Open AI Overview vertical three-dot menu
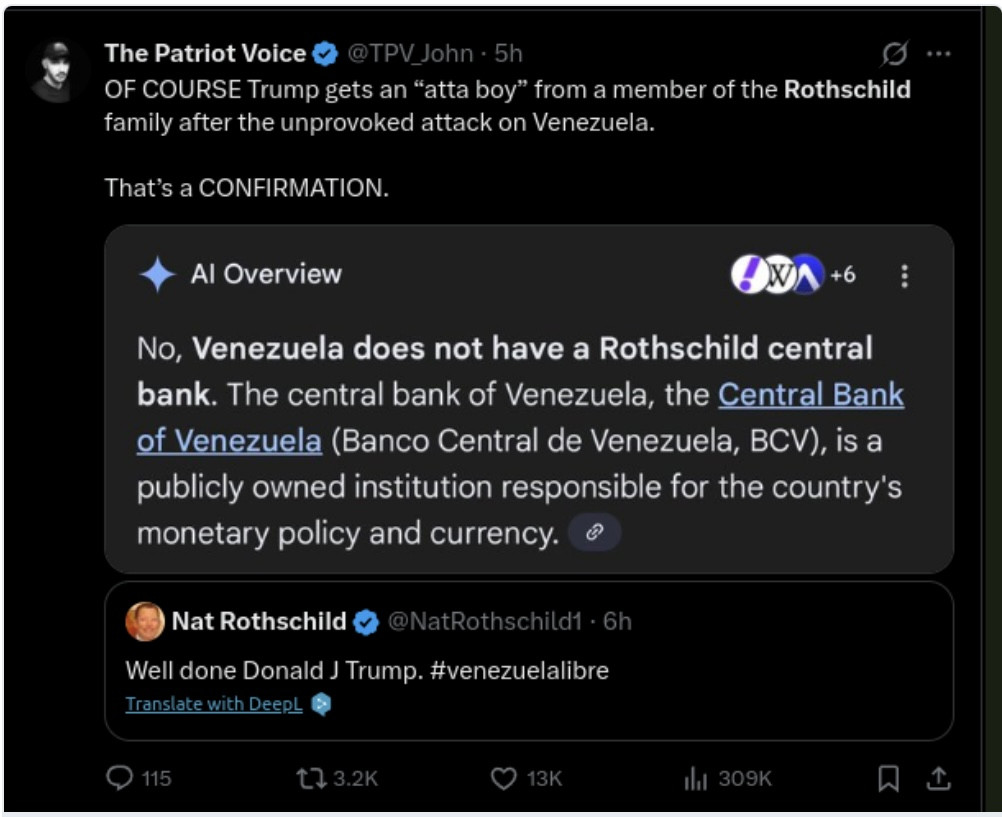Viewport: 1002px width, 817px height. click(904, 276)
